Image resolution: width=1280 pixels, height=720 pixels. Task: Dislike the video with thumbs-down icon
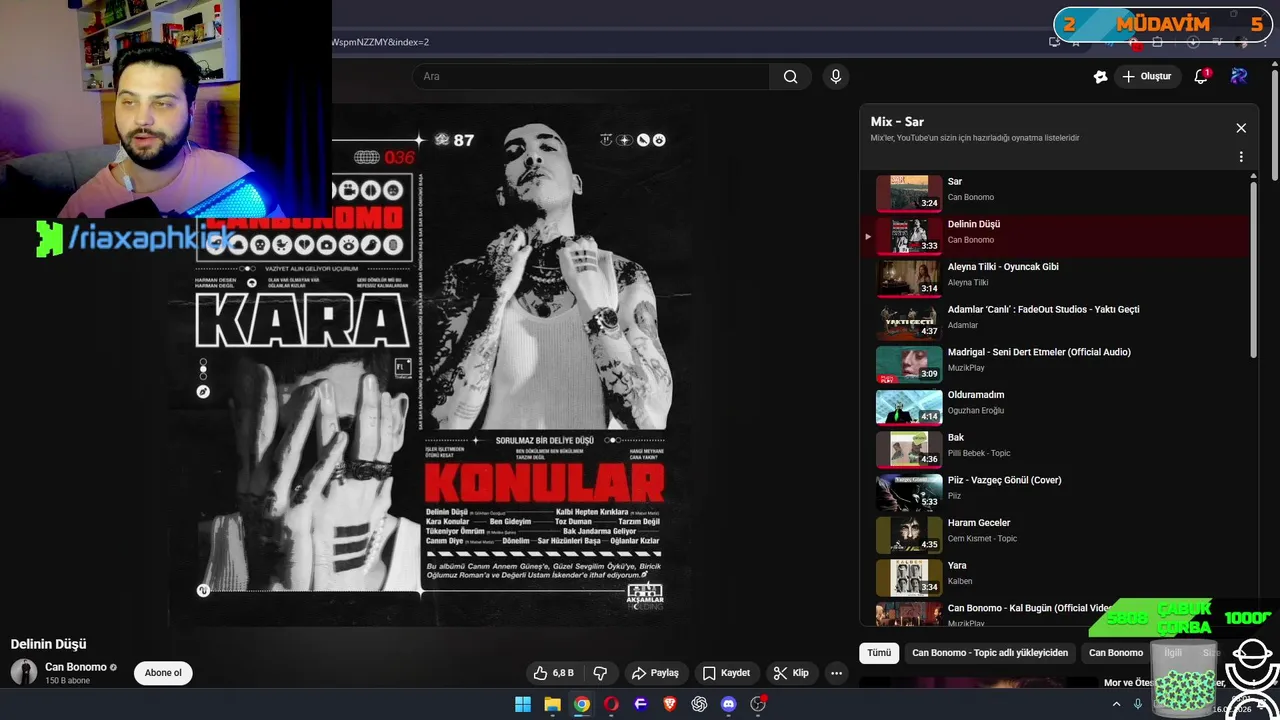[601, 673]
